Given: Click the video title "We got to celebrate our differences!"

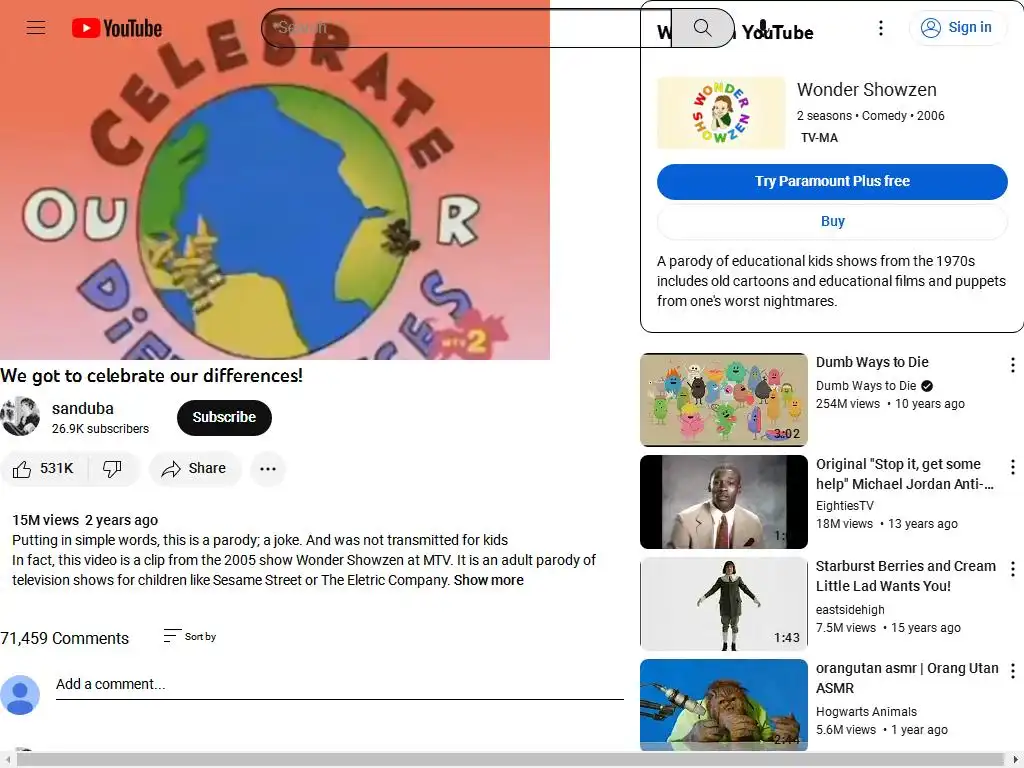Looking at the screenshot, I should tap(152, 376).
